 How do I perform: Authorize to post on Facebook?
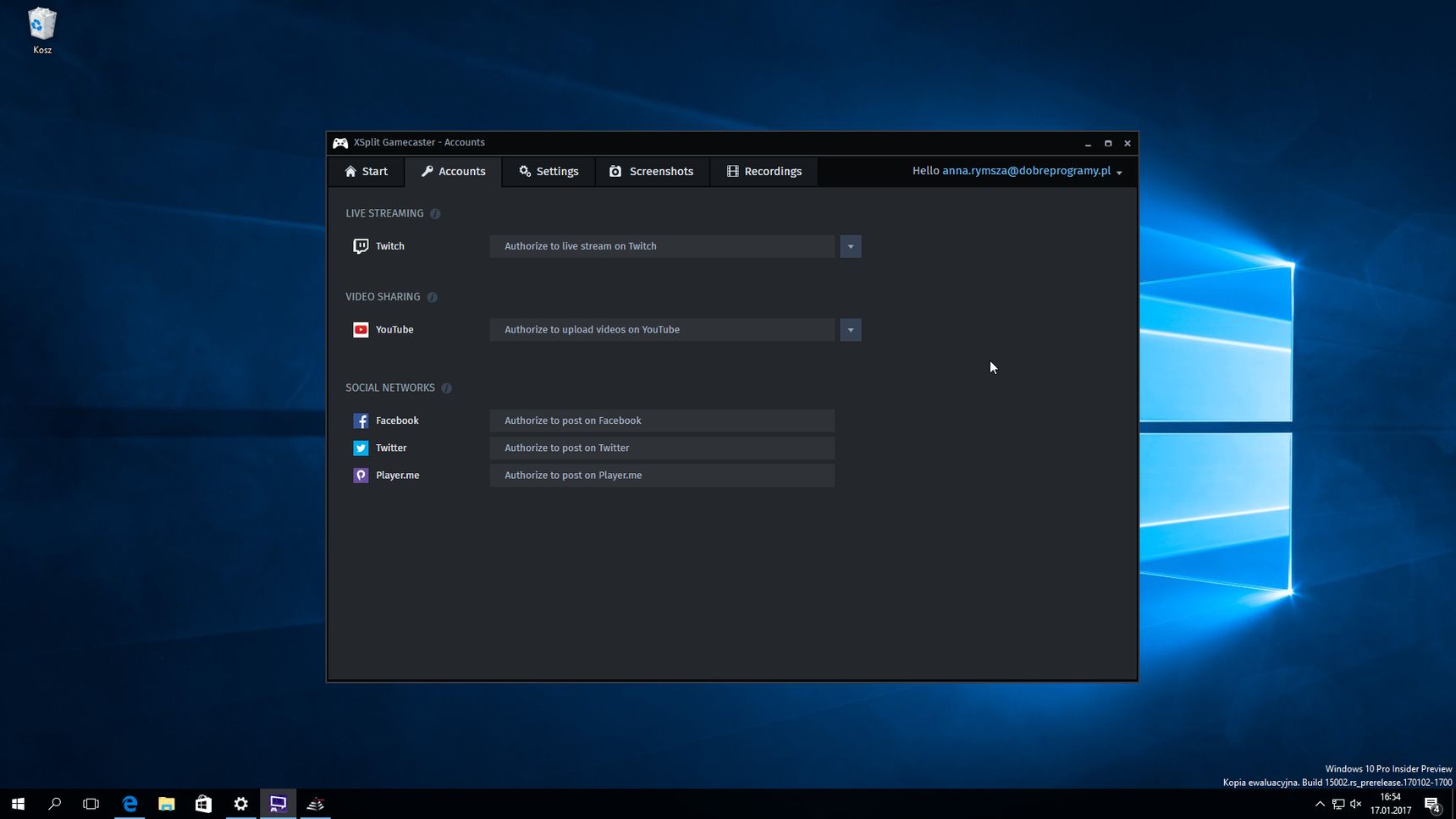pyautogui.click(x=662, y=420)
